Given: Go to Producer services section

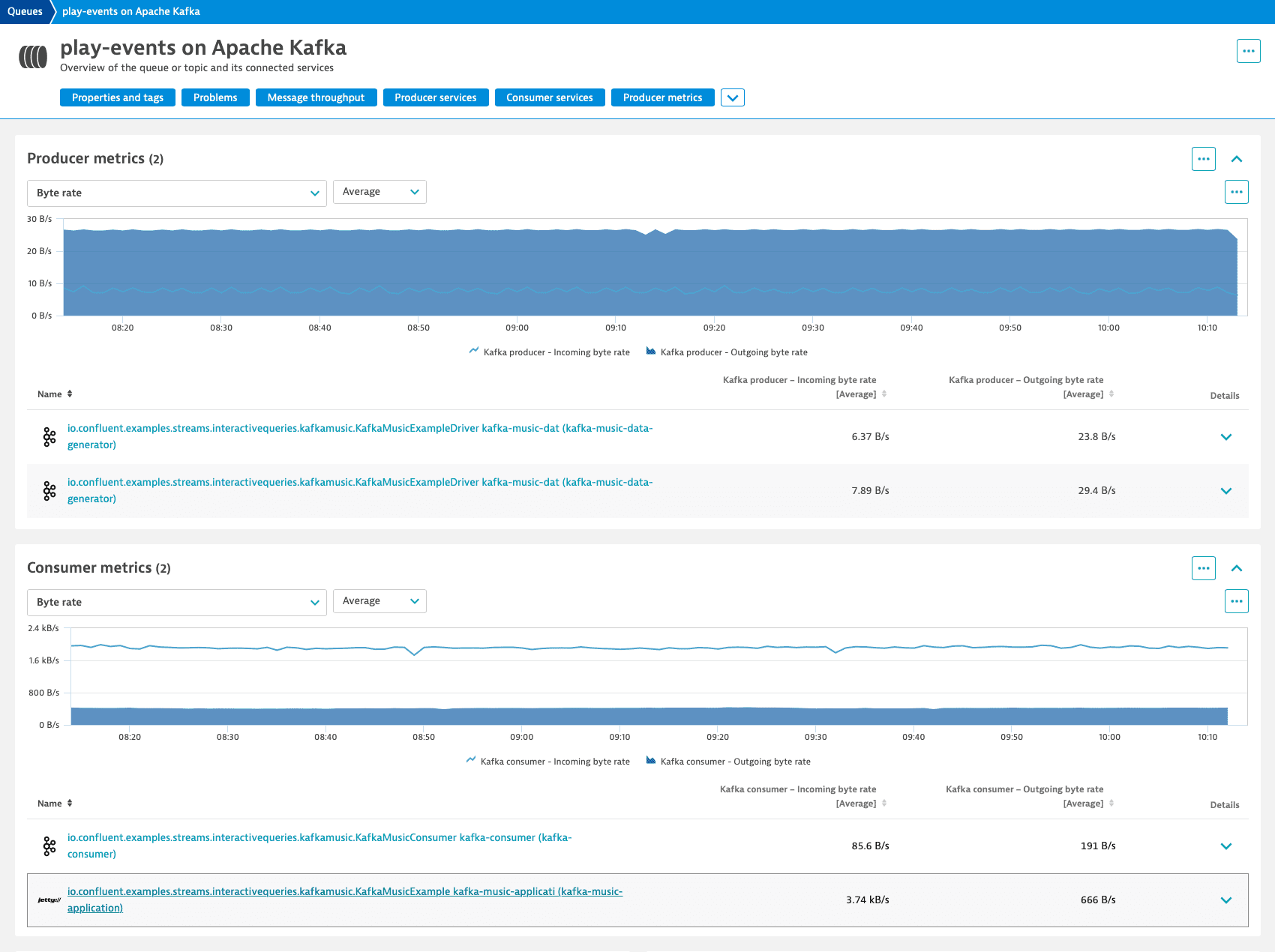Looking at the screenshot, I should coord(436,97).
